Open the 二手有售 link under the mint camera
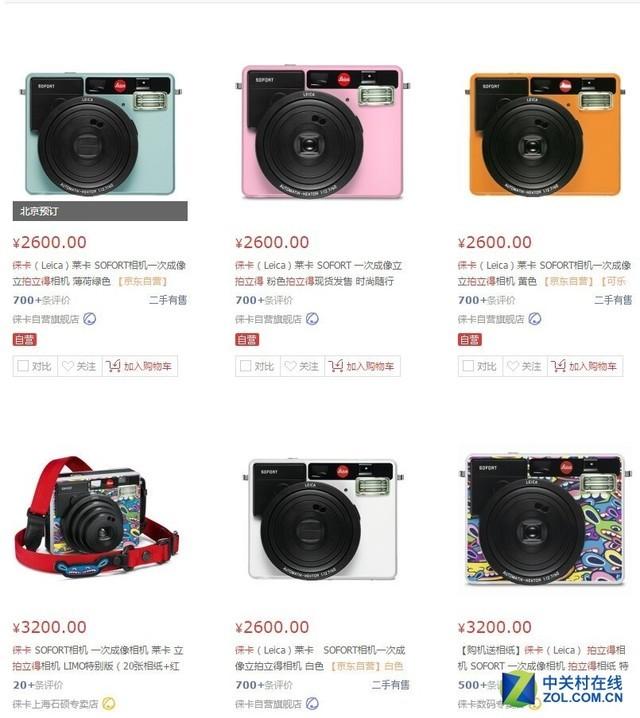This screenshot has height=718, width=640. click(x=168, y=300)
